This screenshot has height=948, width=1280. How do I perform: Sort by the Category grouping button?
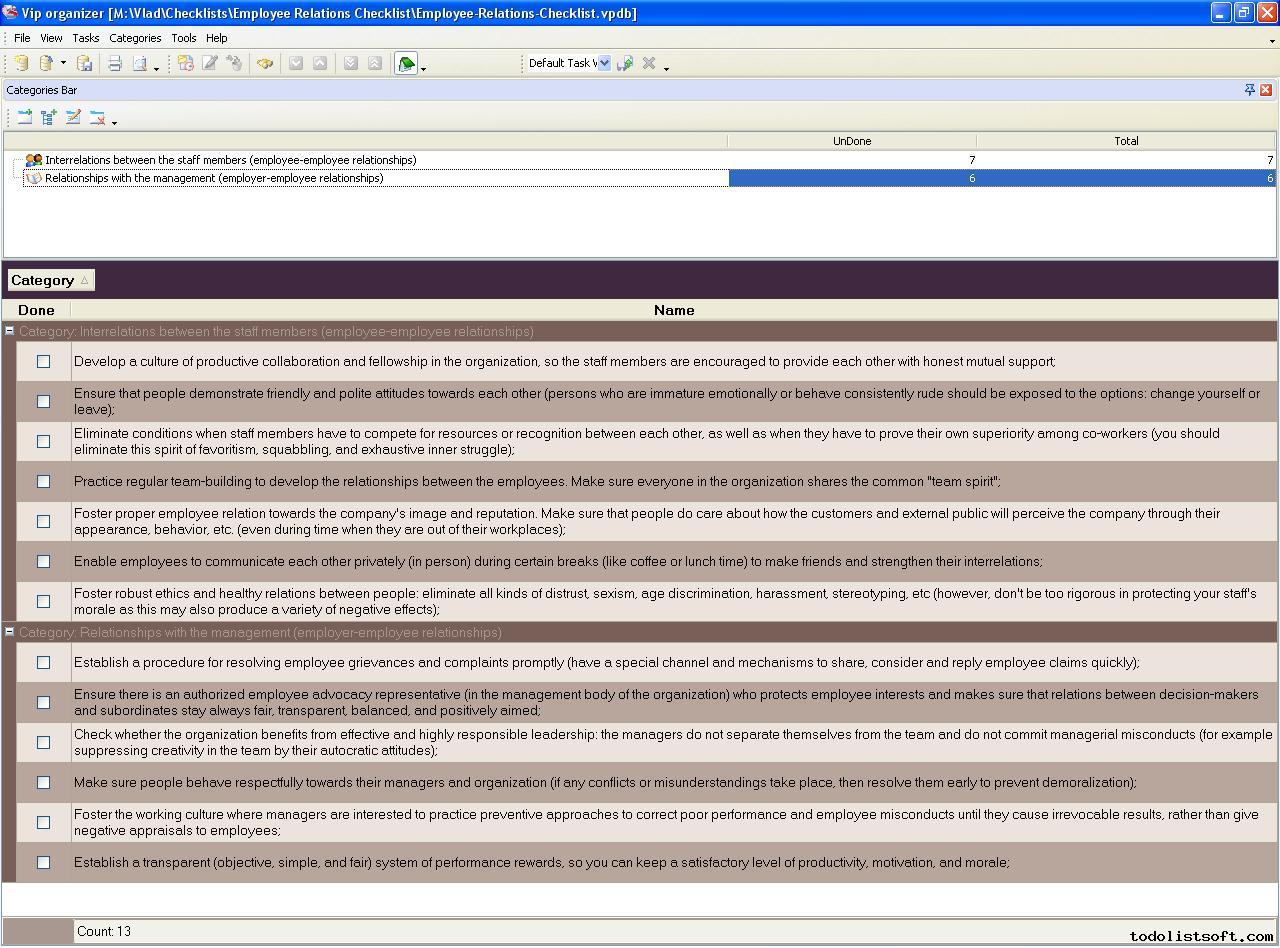(50, 281)
